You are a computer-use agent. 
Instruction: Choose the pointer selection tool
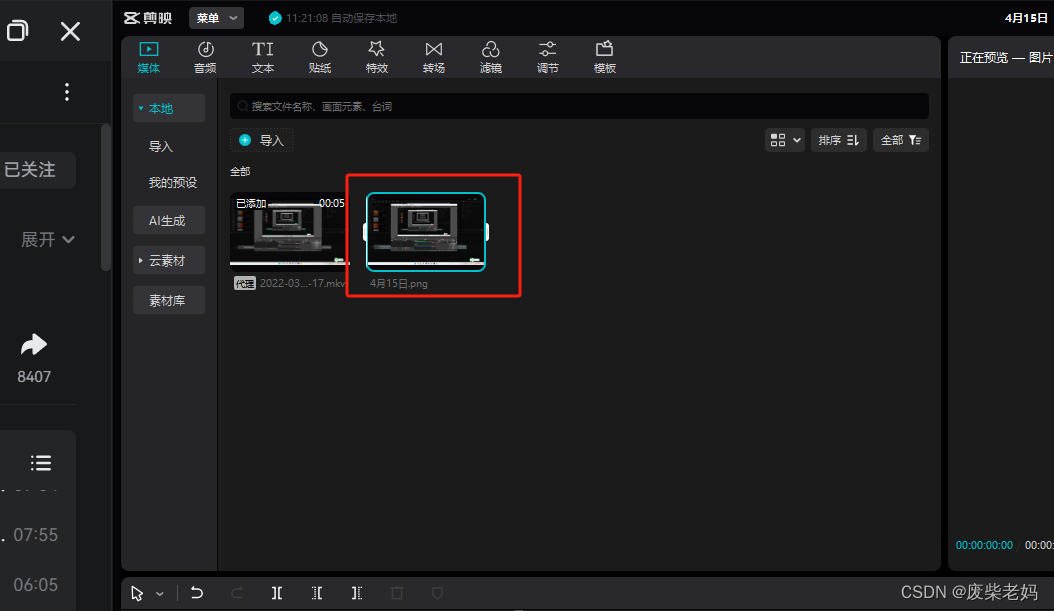point(137,594)
